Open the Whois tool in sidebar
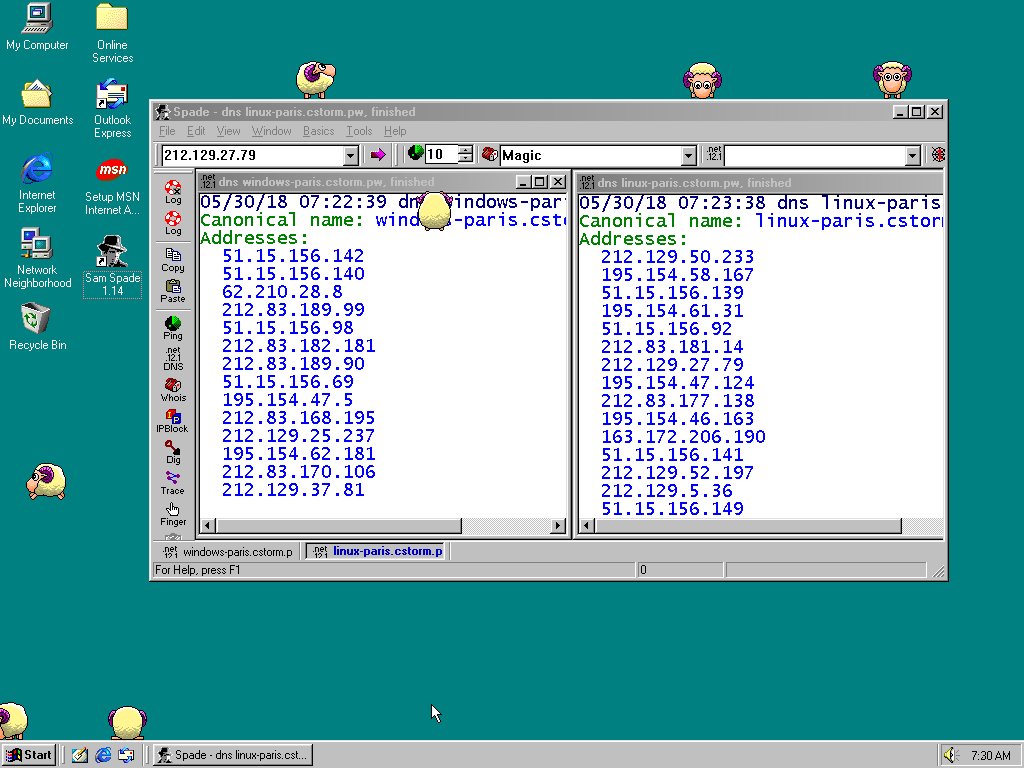 173,390
